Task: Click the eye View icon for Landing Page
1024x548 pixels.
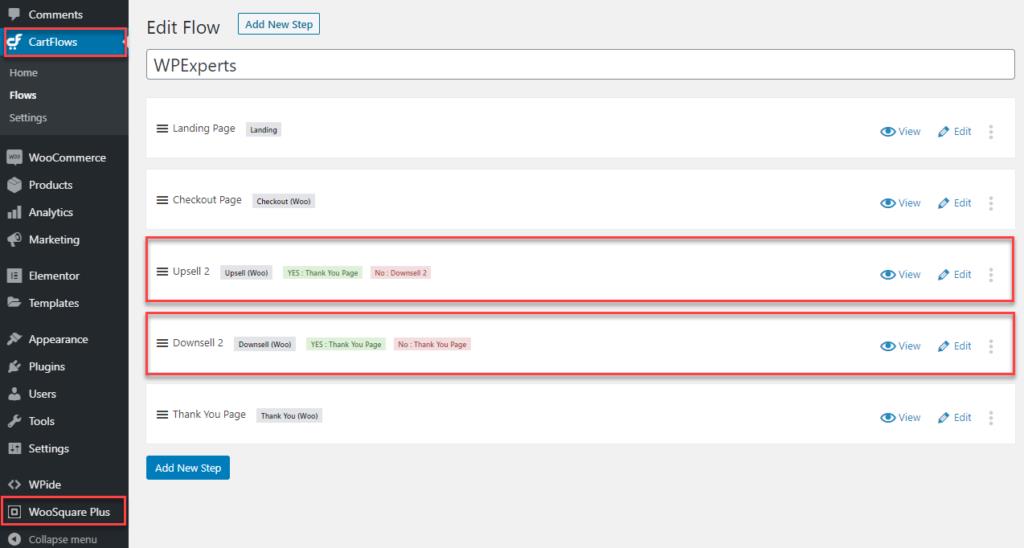Action: tap(887, 131)
